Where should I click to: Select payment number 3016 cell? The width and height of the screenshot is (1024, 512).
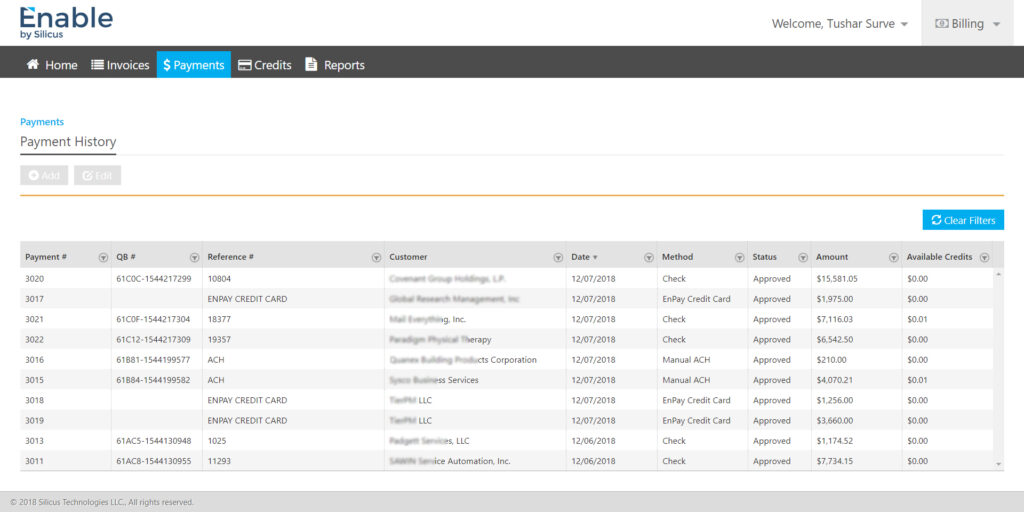click(65, 360)
